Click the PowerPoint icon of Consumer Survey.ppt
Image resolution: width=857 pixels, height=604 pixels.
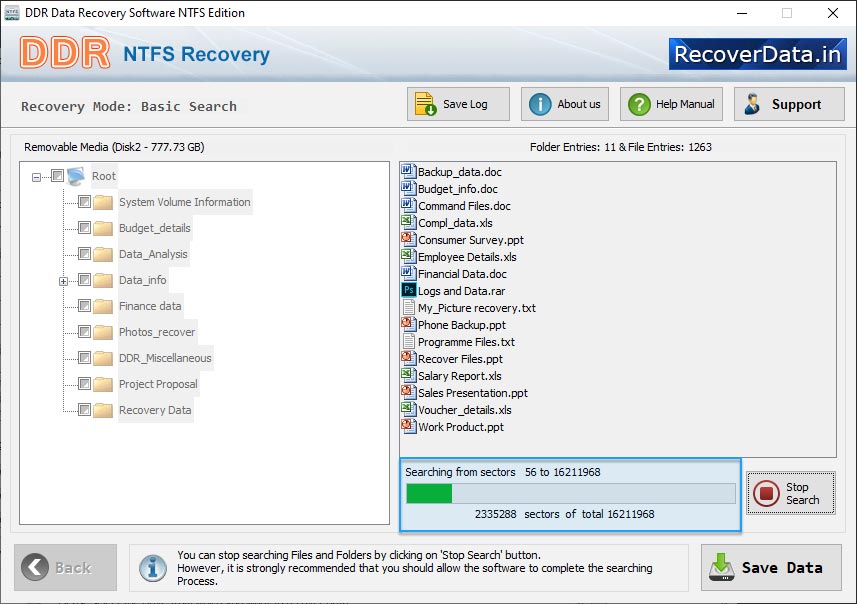[408, 239]
